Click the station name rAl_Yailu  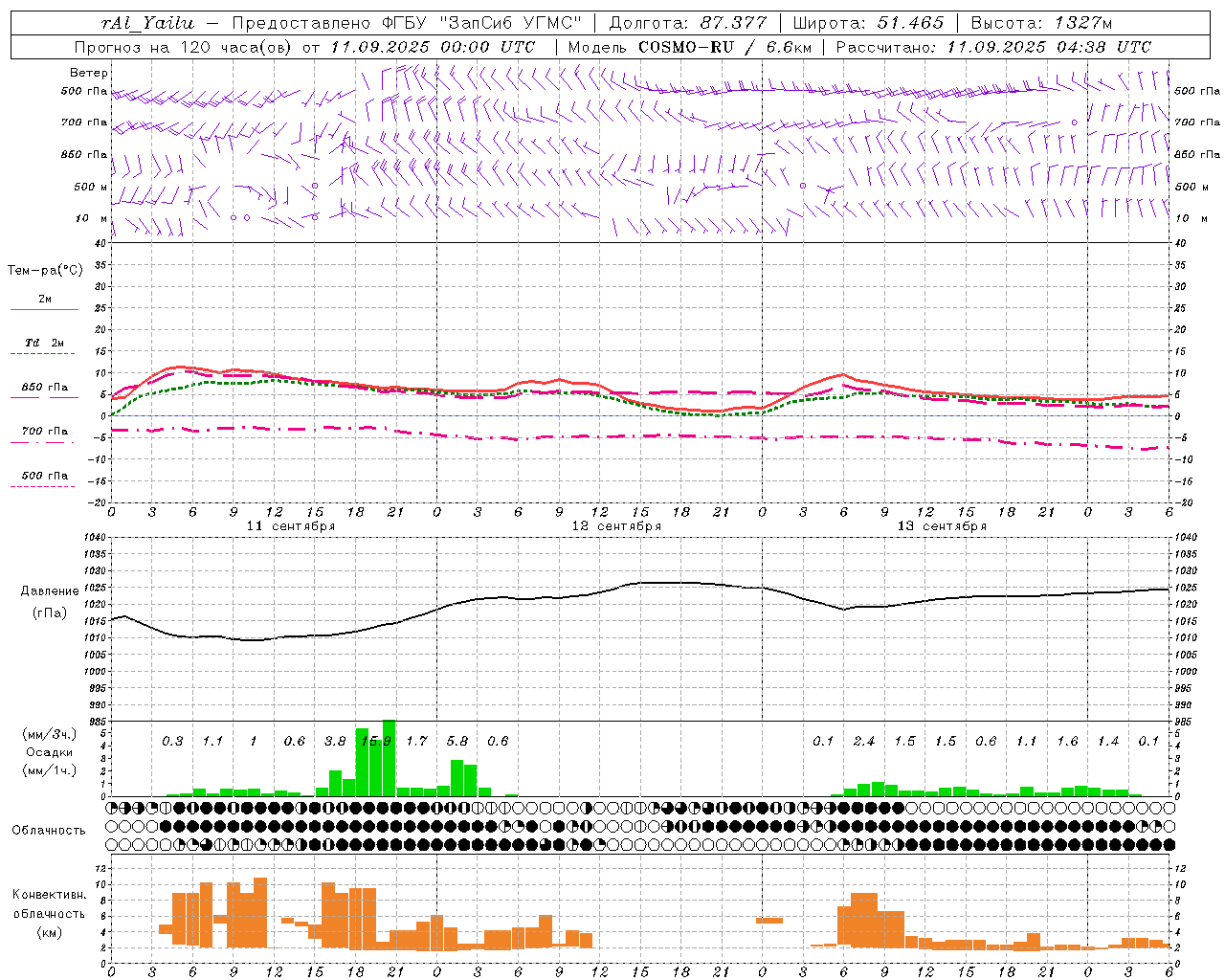click(x=145, y=23)
